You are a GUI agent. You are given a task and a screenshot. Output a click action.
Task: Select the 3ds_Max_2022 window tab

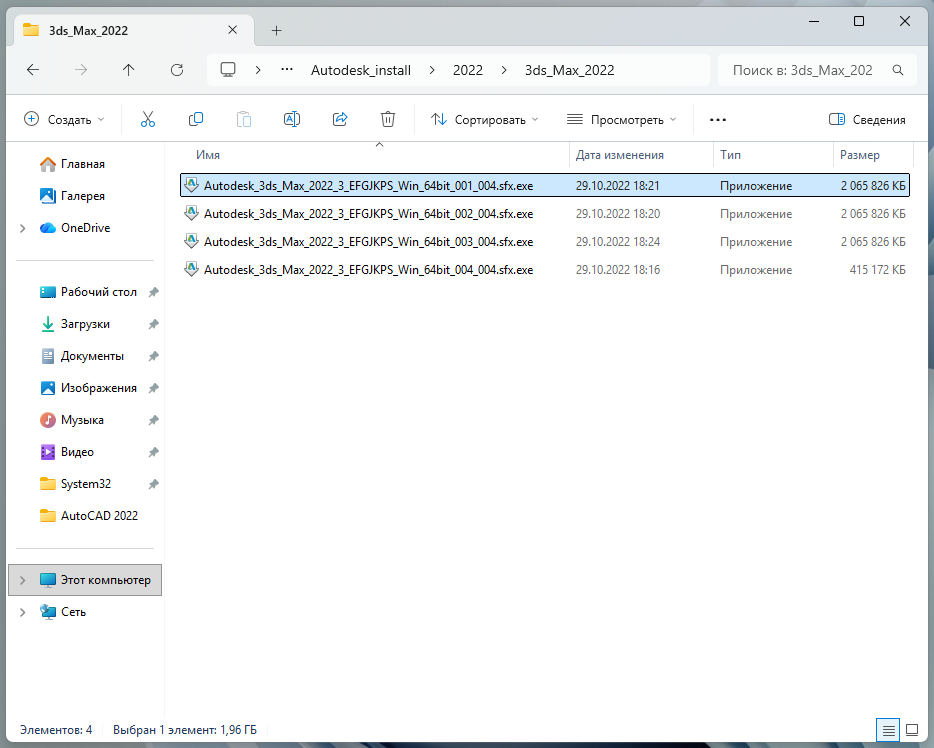click(134, 30)
